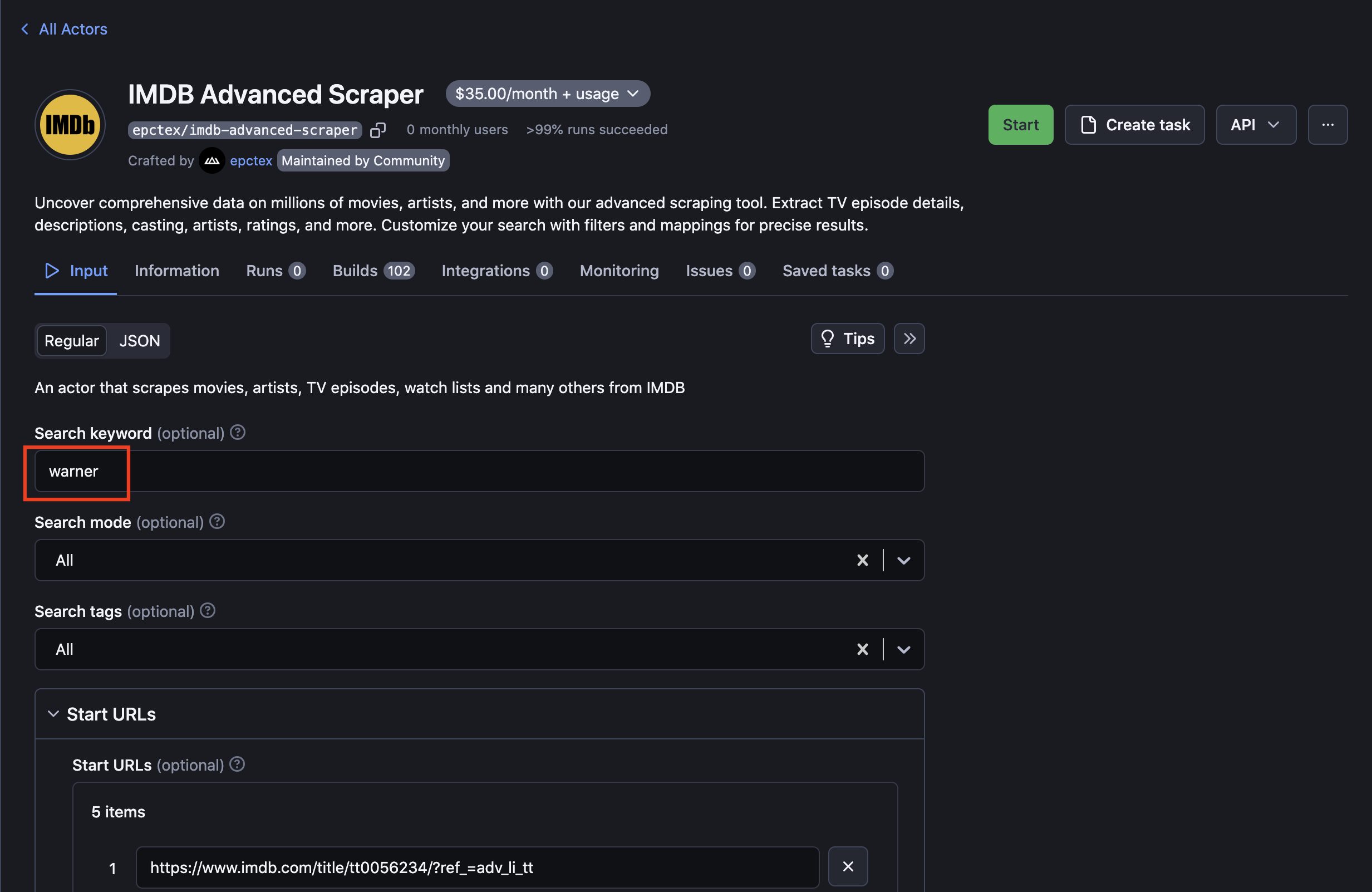Select the Regular input mode toggle

(71, 339)
